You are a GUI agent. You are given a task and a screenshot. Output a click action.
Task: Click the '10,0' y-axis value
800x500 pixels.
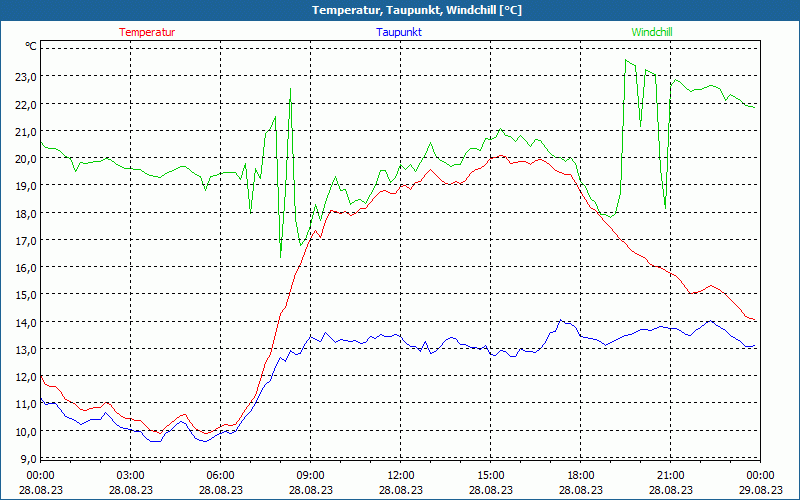coord(26,431)
